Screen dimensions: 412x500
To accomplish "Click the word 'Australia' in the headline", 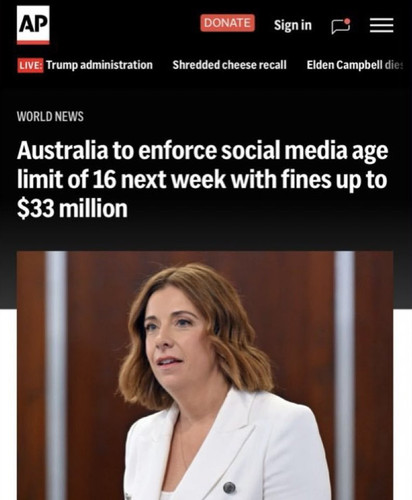I will tap(62, 151).
